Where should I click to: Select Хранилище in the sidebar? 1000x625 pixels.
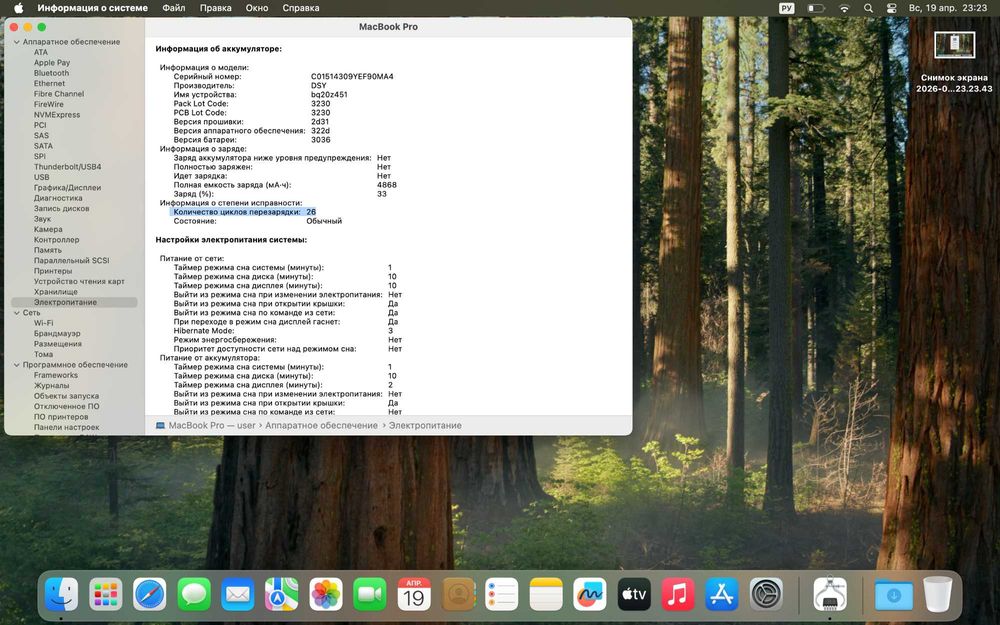pos(55,292)
